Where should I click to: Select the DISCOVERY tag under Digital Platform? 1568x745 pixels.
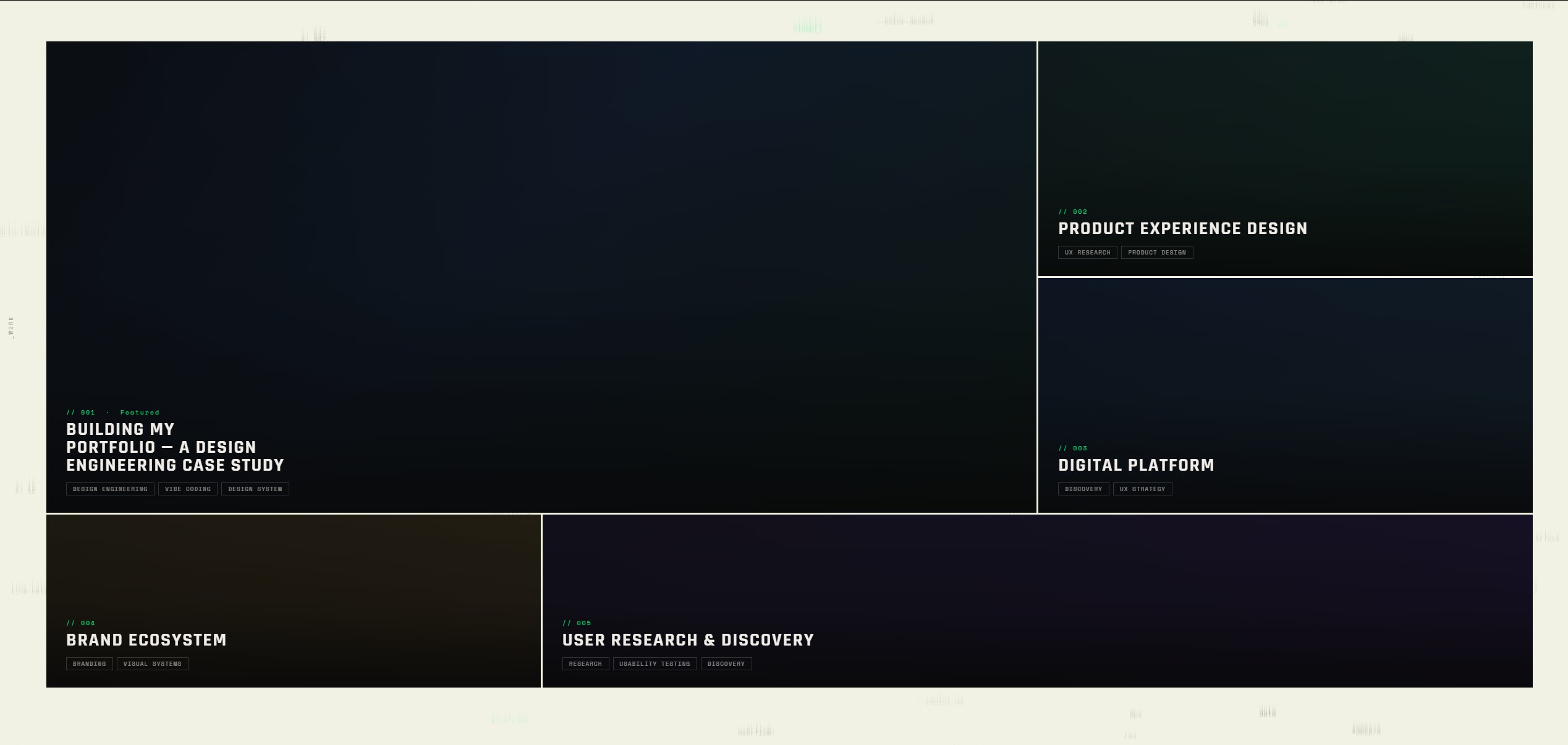tap(1083, 489)
